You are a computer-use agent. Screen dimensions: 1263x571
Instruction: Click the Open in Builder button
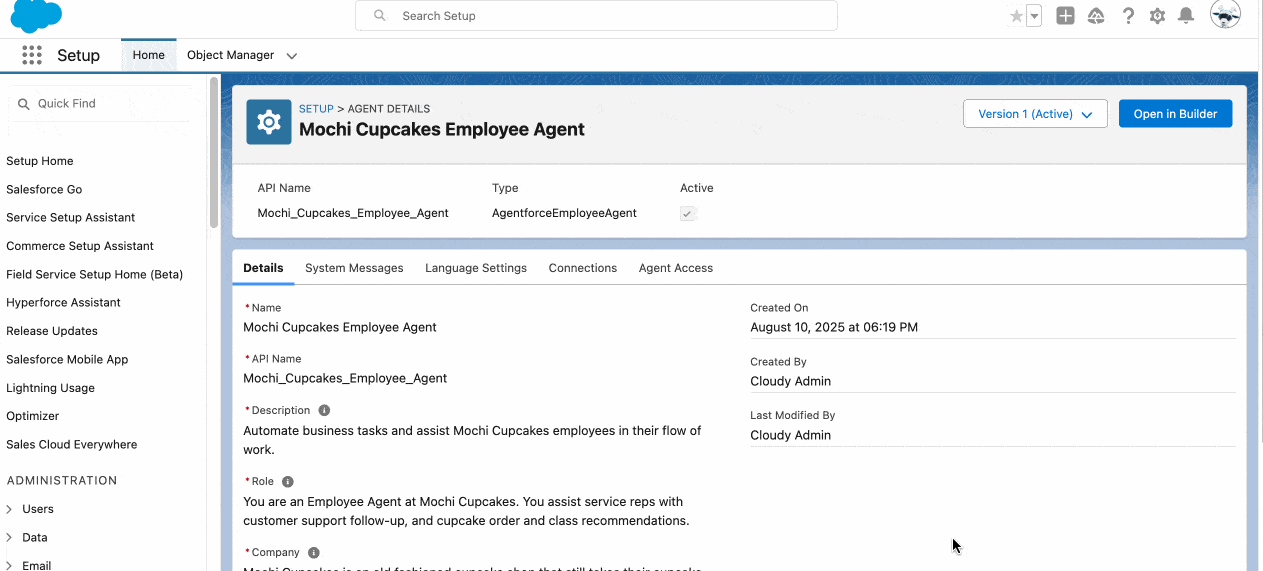[x=1175, y=114]
